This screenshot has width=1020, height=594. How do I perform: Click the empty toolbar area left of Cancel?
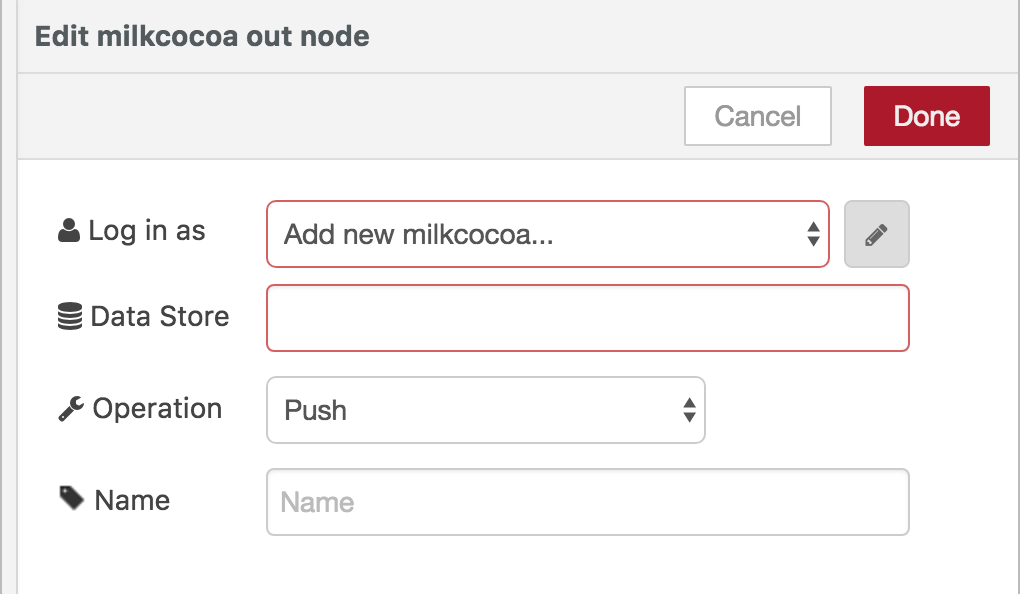350,116
